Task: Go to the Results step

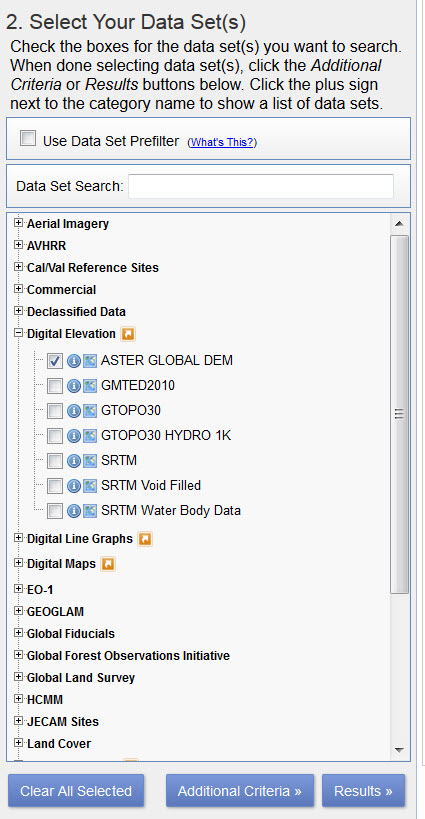Action: click(363, 791)
